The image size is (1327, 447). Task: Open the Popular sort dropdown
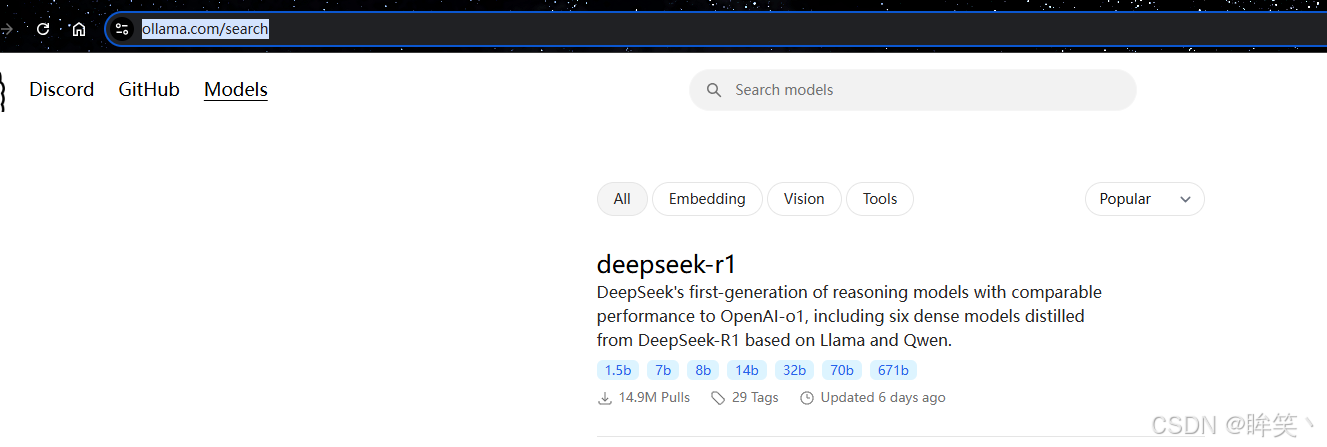pos(1145,199)
